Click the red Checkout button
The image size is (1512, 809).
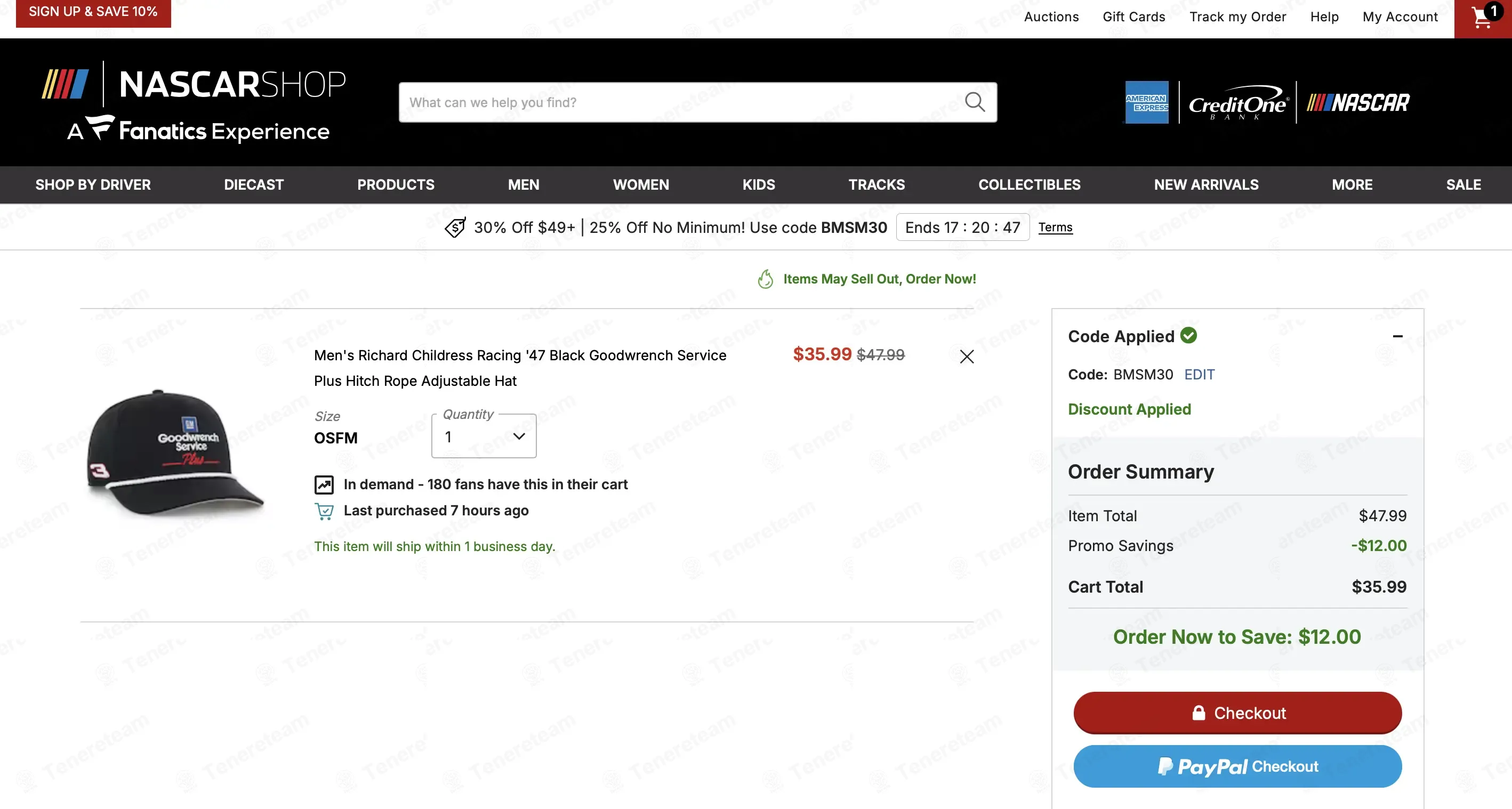coord(1237,713)
